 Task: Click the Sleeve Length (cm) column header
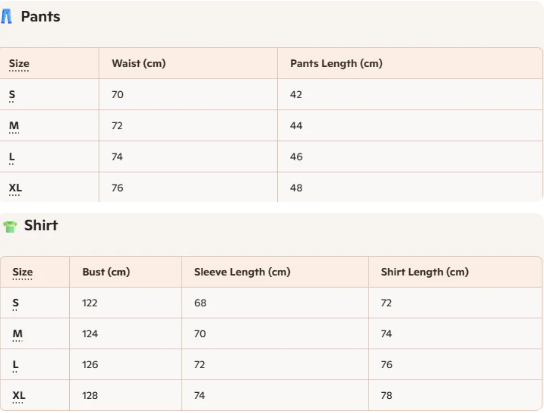(x=242, y=272)
